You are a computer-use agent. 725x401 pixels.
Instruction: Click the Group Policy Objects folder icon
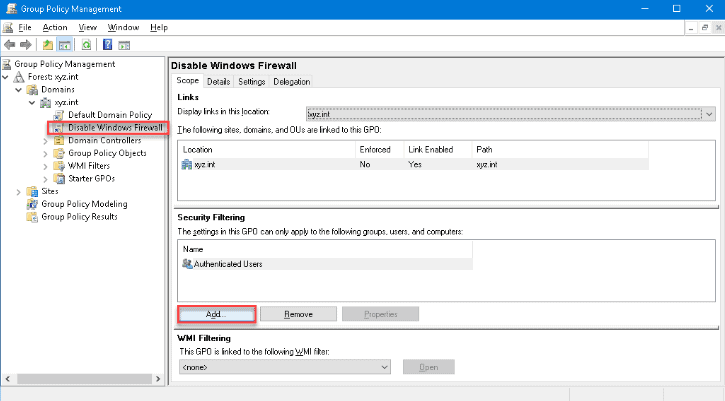click(x=59, y=153)
